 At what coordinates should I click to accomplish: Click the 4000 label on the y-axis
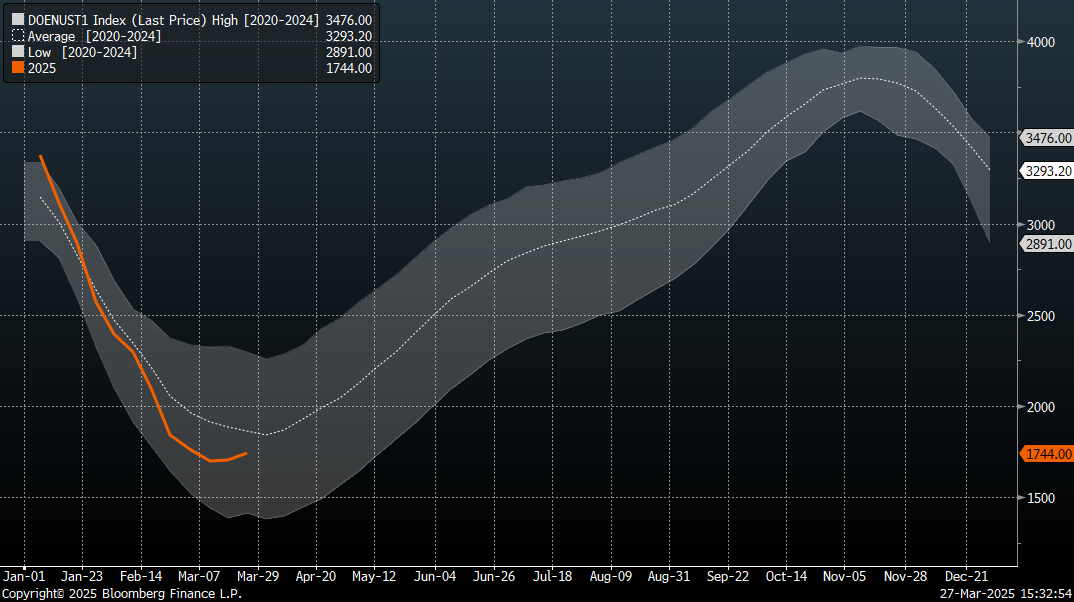point(1040,42)
